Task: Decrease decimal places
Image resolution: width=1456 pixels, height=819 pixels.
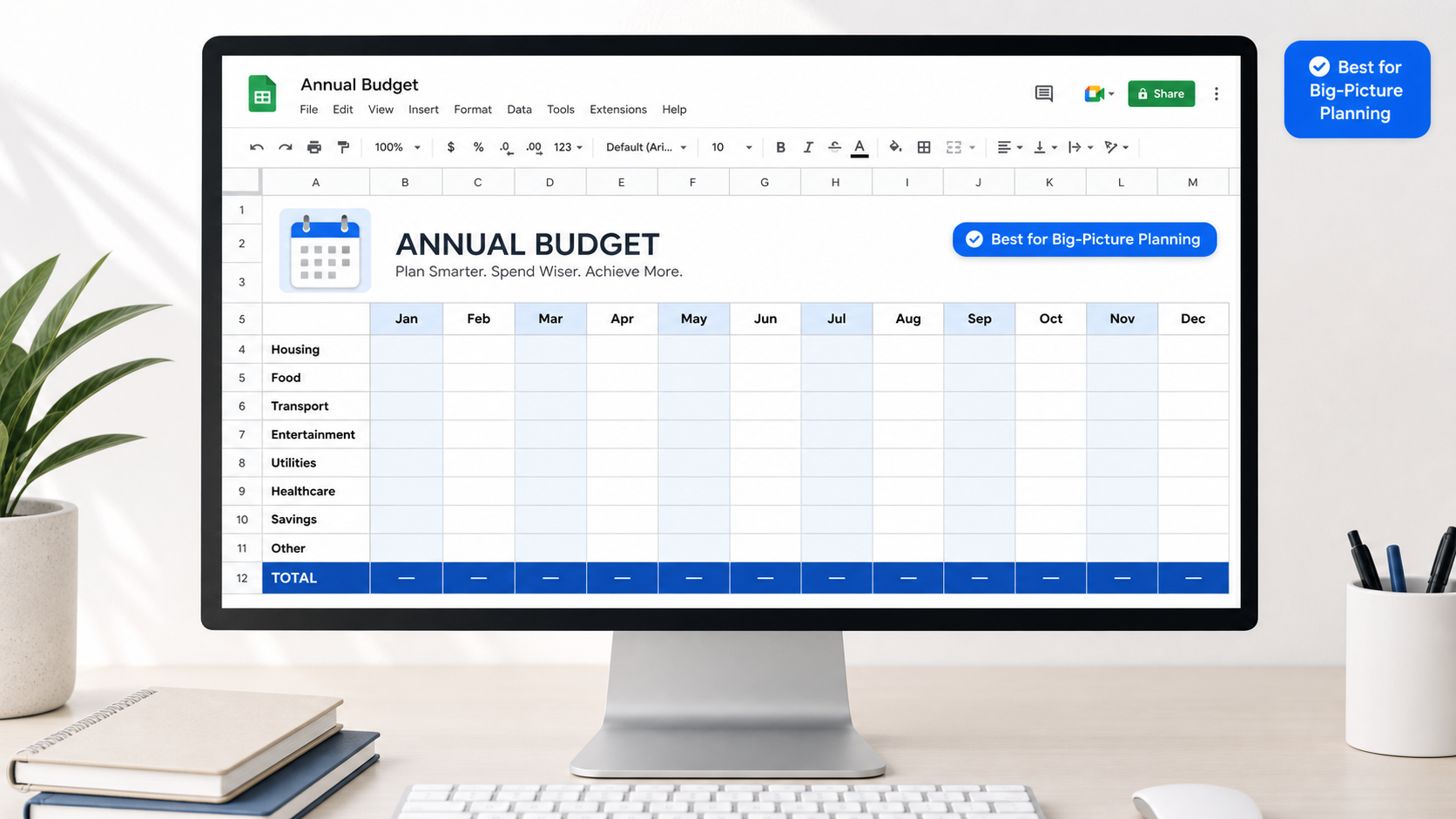Action: pyautogui.click(x=506, y=148)
